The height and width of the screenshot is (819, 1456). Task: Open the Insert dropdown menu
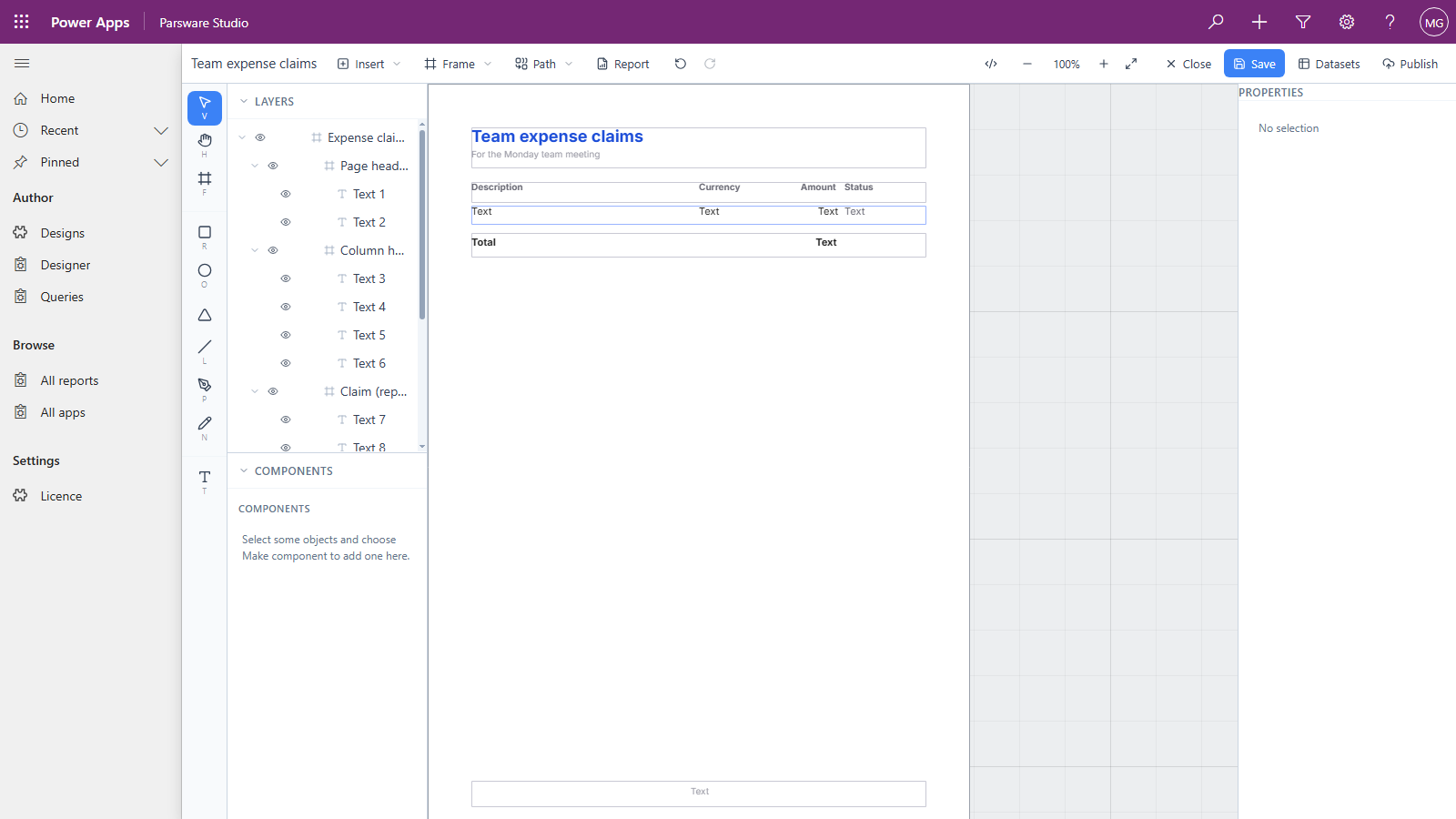(369, 64)
